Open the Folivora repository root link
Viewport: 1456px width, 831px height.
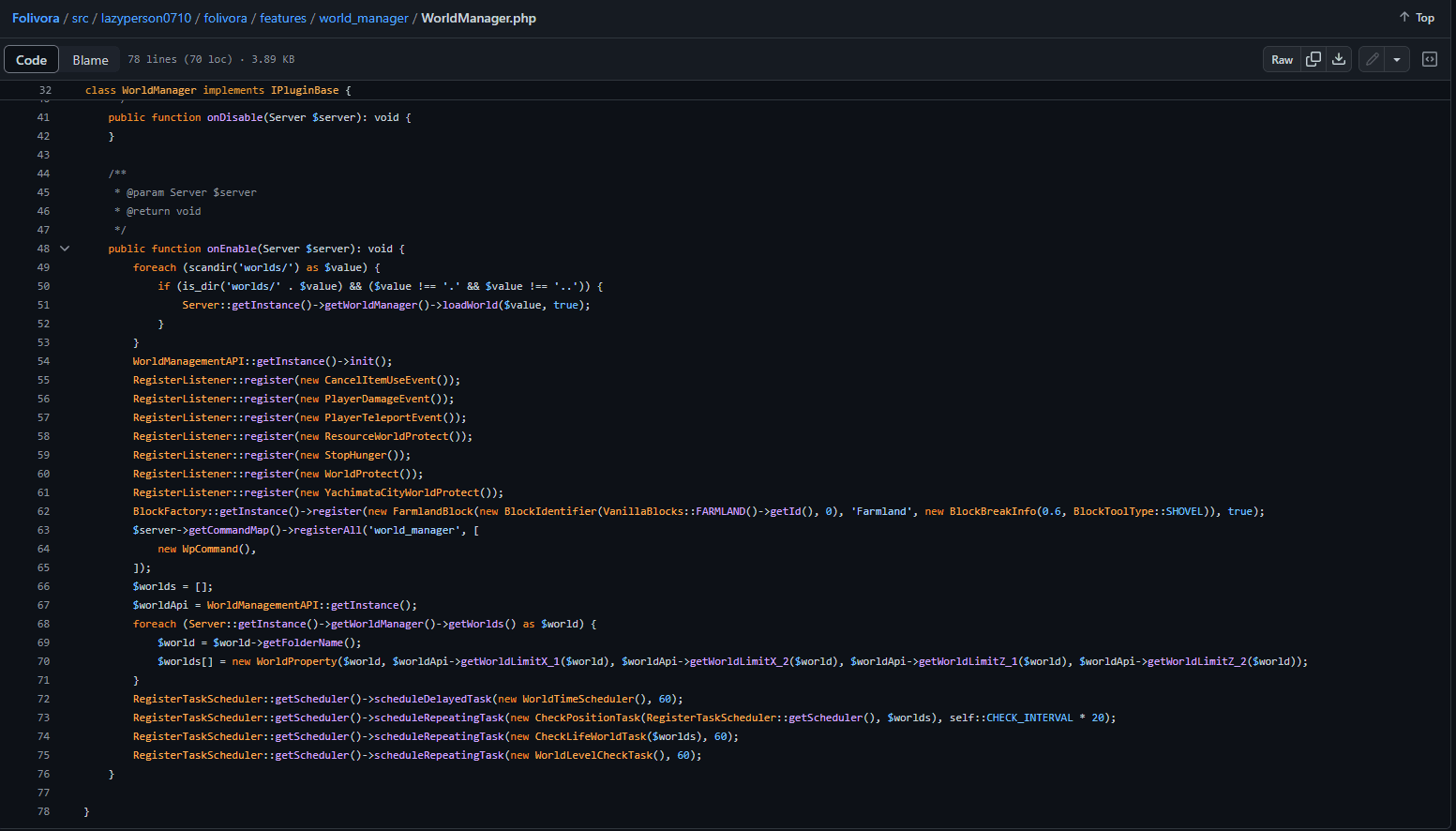click(36, 18)
